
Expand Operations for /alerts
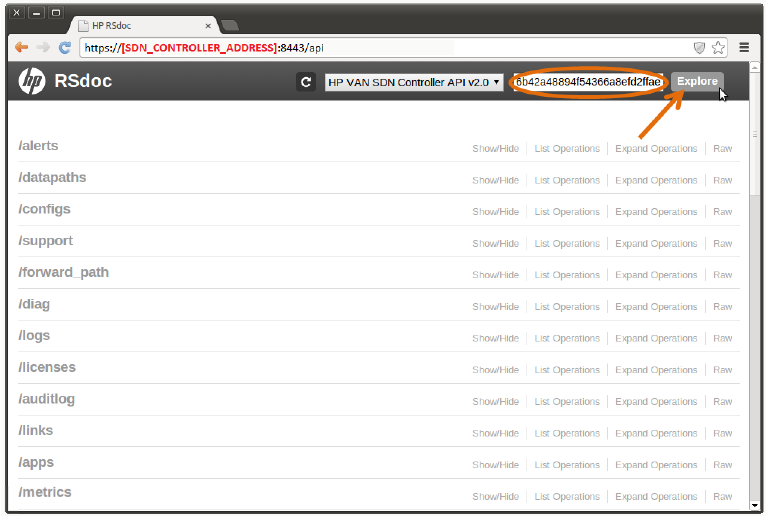click(656, 149)
